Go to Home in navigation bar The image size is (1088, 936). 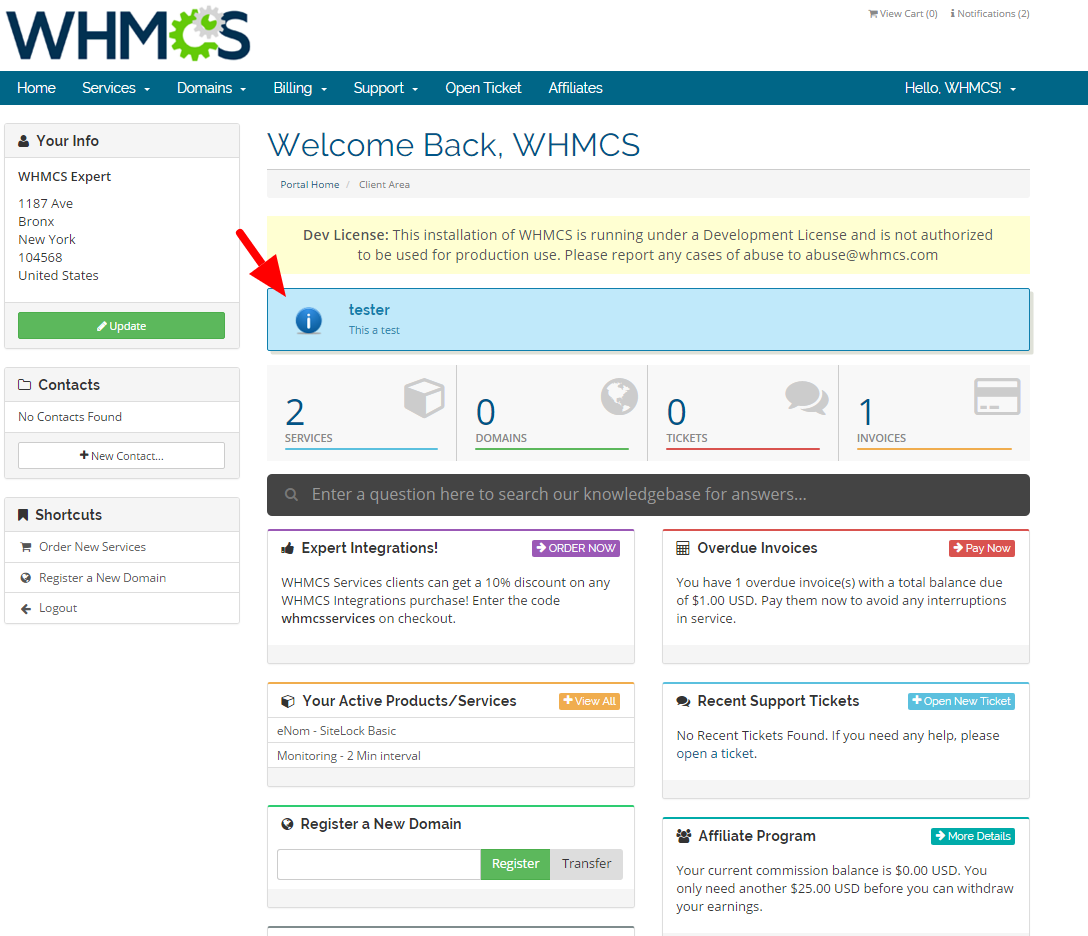(x=36, y=88)
